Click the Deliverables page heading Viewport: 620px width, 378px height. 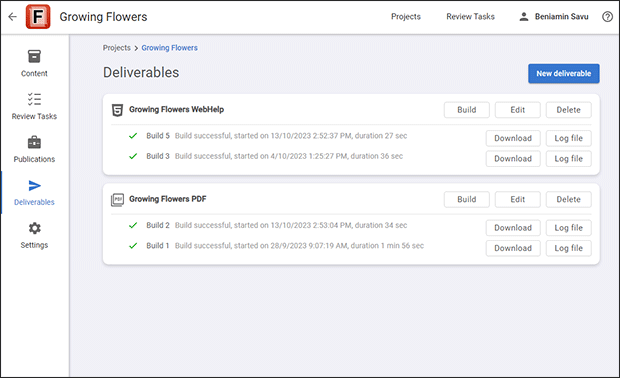[141, 73]
